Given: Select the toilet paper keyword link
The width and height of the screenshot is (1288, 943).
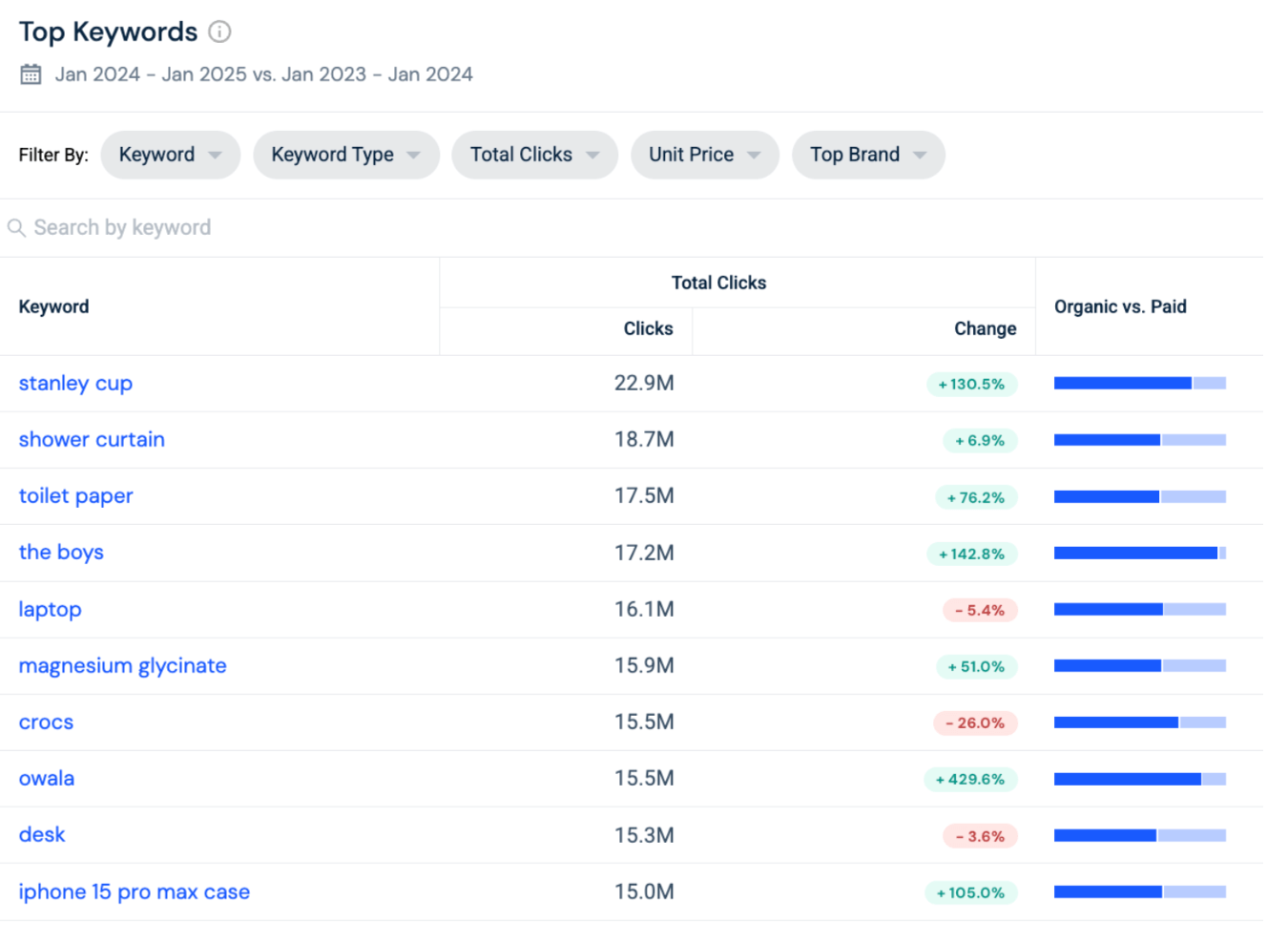Looking at the screenshot, I should tap(75, 496).
